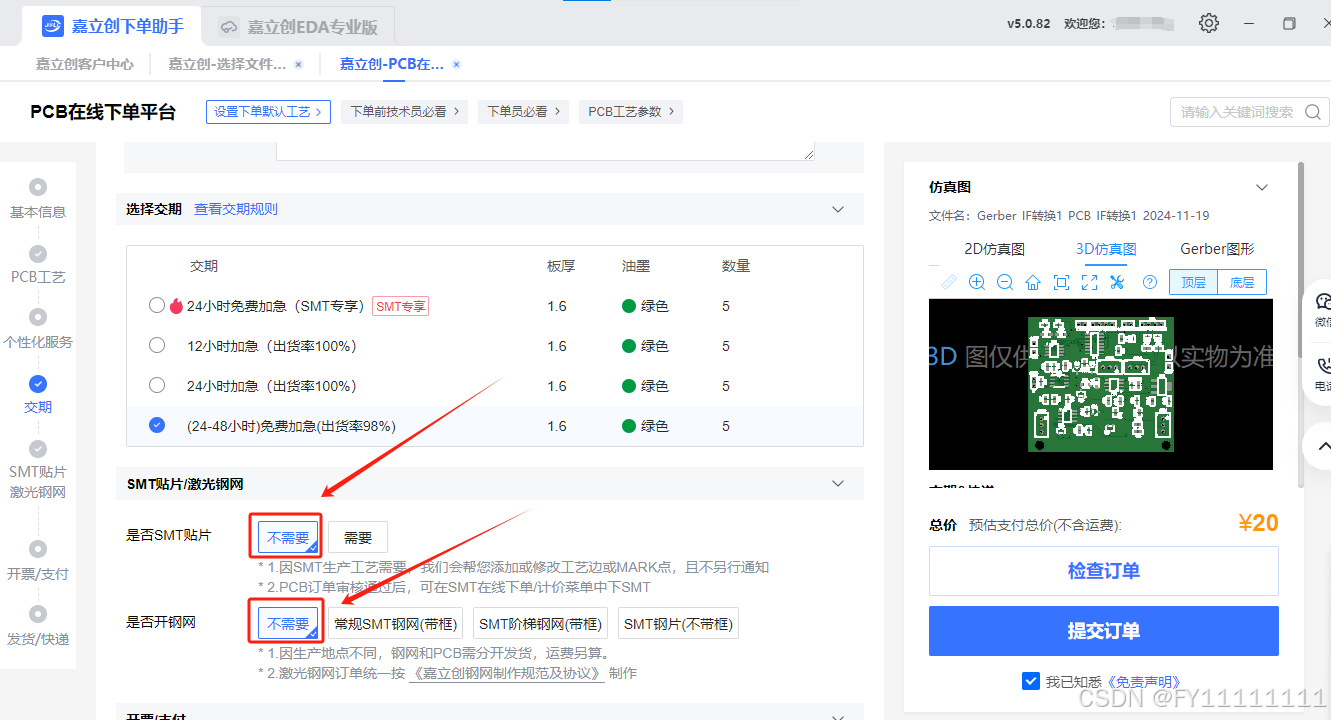Reset simulation view with the home icon
This screenshot has width=1331, height=720.
(1033, 282)
